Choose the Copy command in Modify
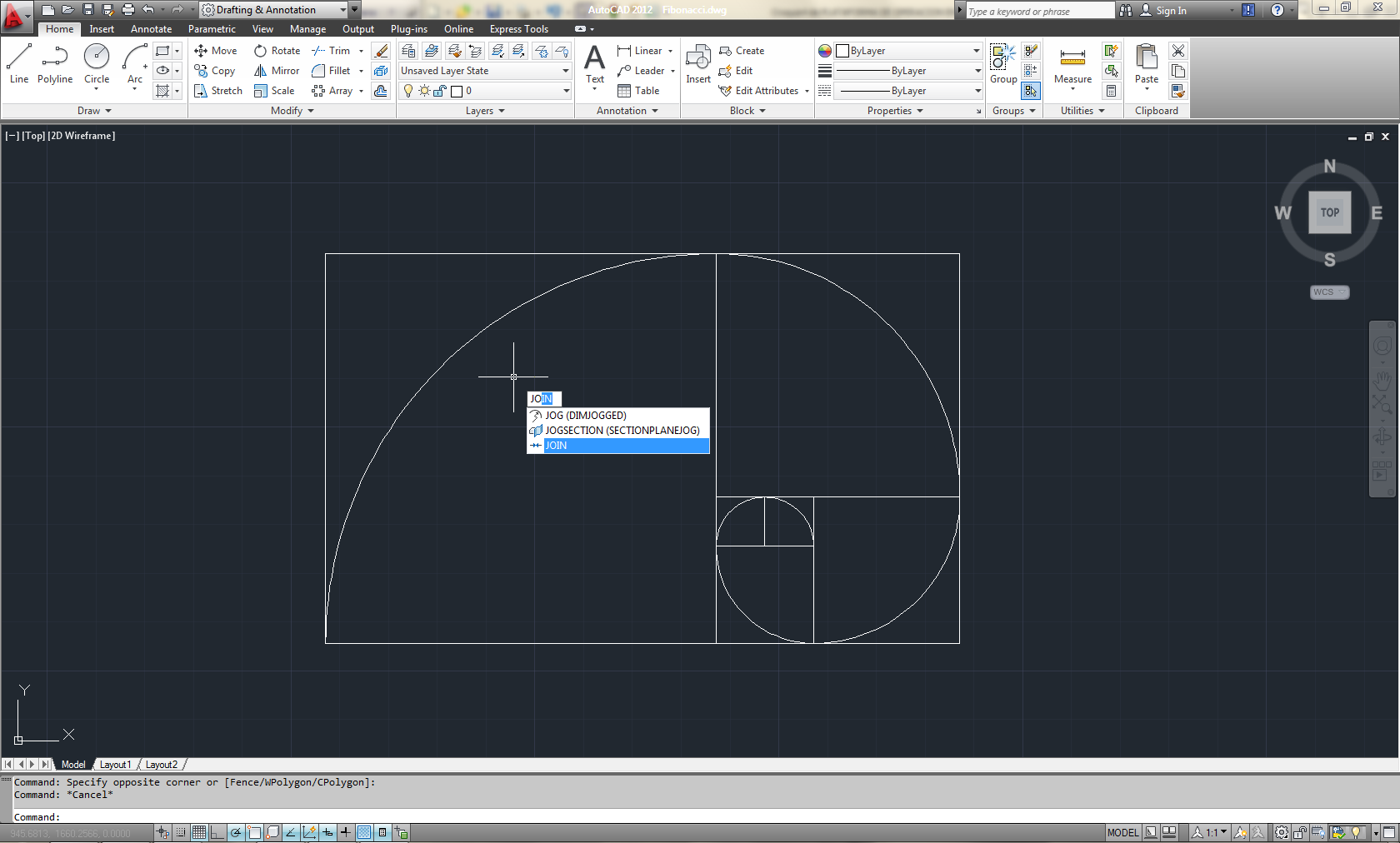The width and height of the screenshot is (1400, 843). tap(215, 71)
